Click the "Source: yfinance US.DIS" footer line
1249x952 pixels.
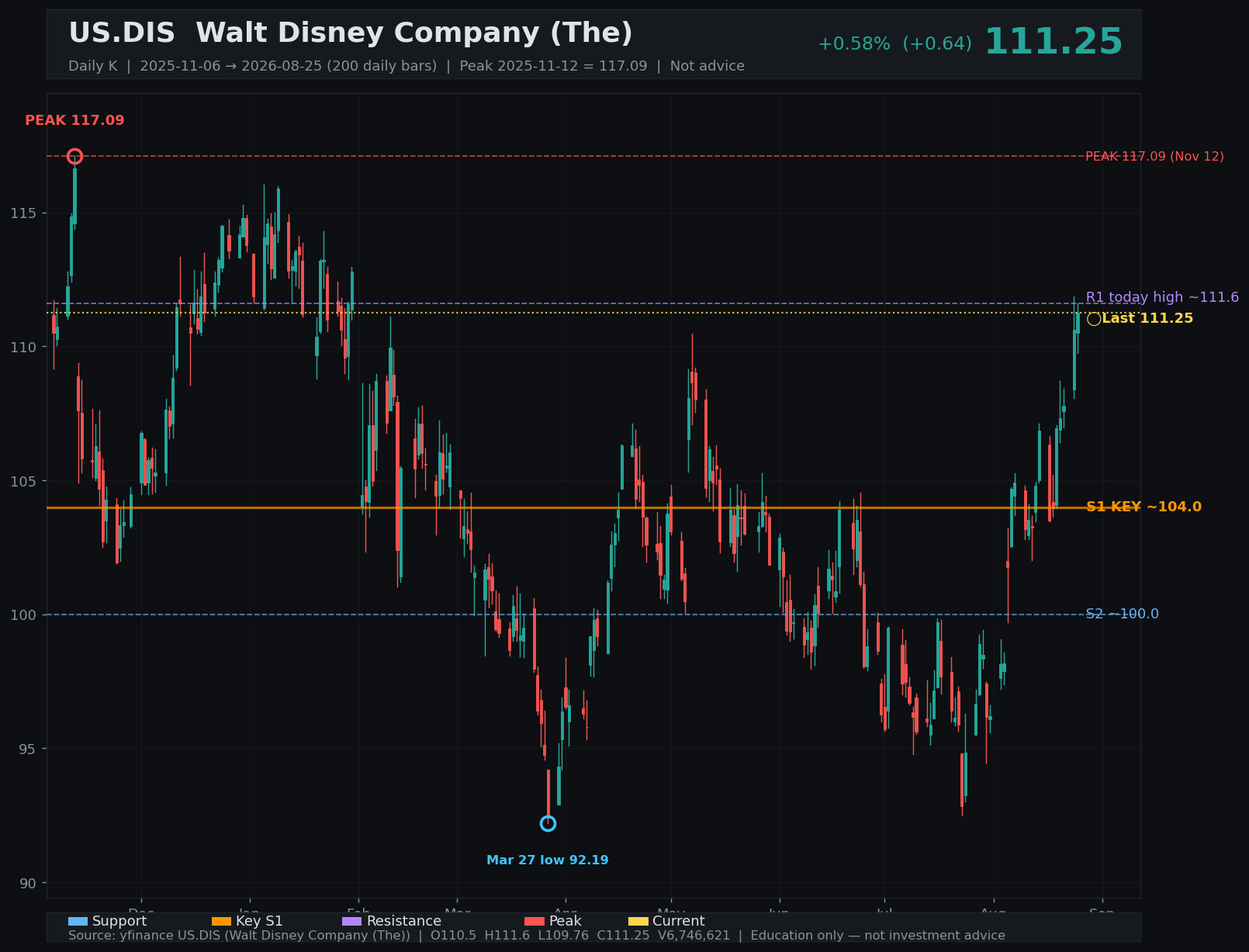coord(537,936)
